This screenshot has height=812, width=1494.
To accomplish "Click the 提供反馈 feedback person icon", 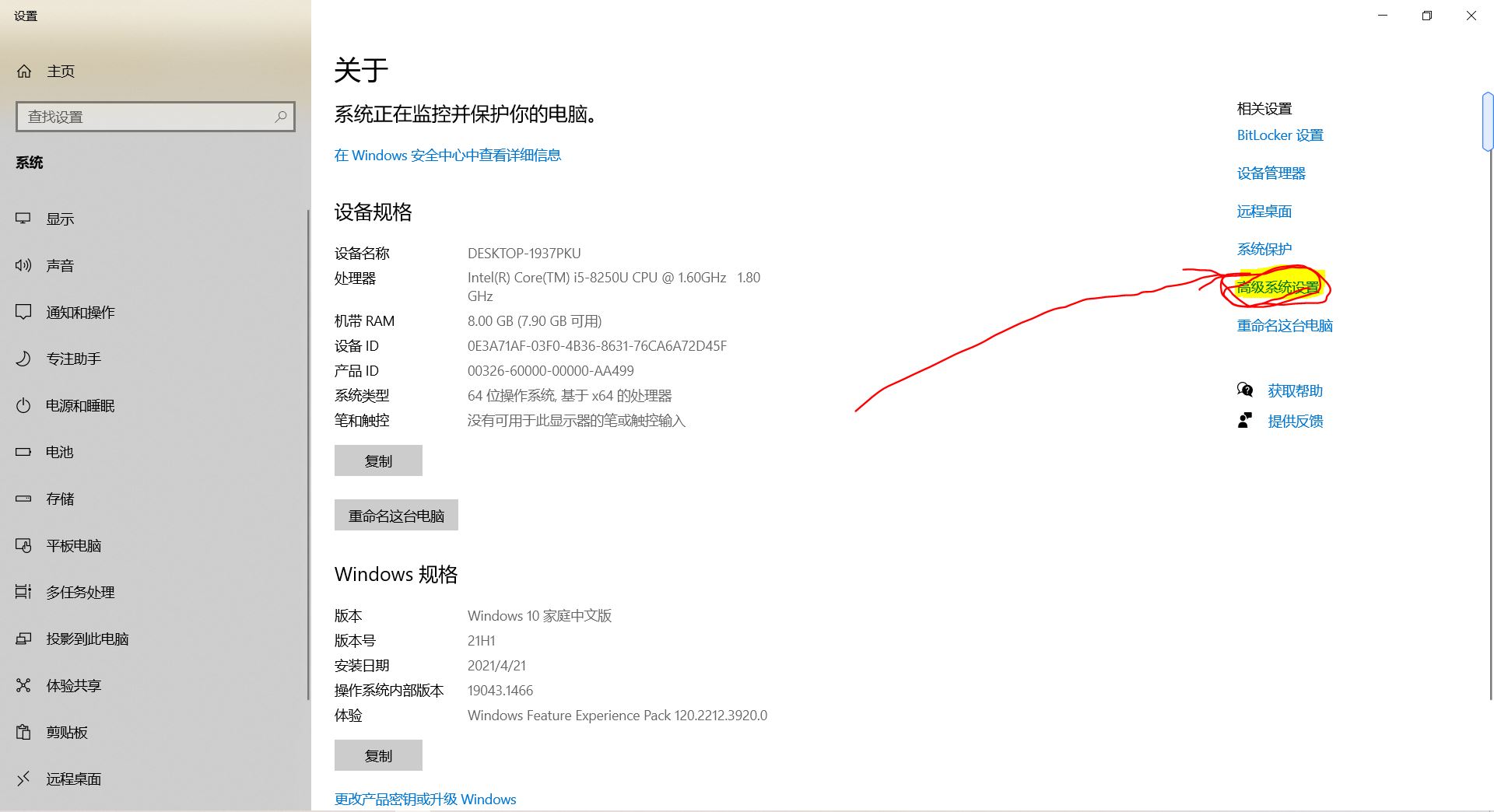I will [1245, 420].
